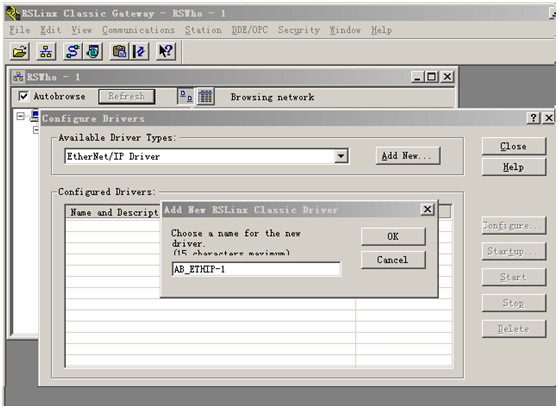The image size is (558, 408).
Task: Open the DDE/OPC menu
Action: pos(249,30)
